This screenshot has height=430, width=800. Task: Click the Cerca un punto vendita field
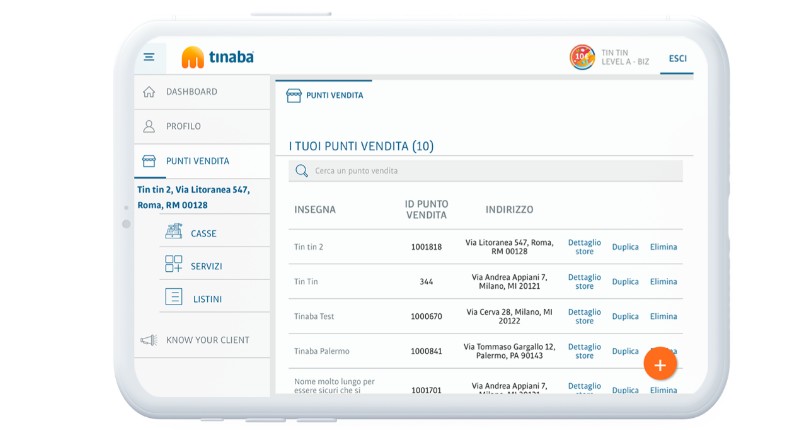click(490, 171)
